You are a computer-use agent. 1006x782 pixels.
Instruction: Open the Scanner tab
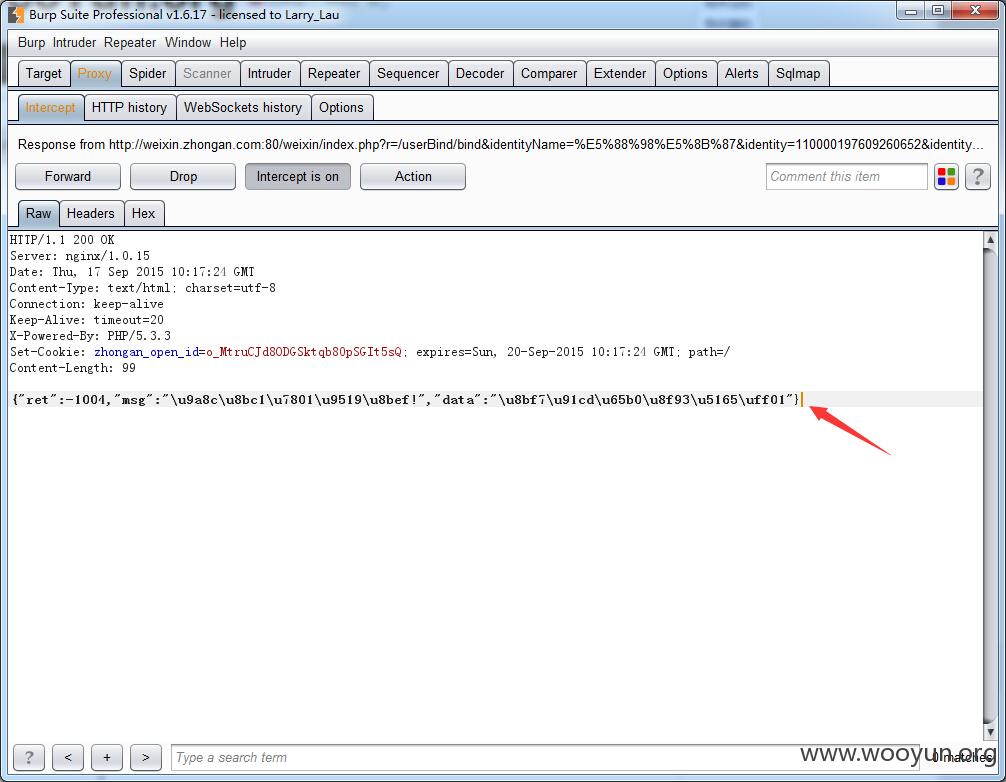(207, 73)
